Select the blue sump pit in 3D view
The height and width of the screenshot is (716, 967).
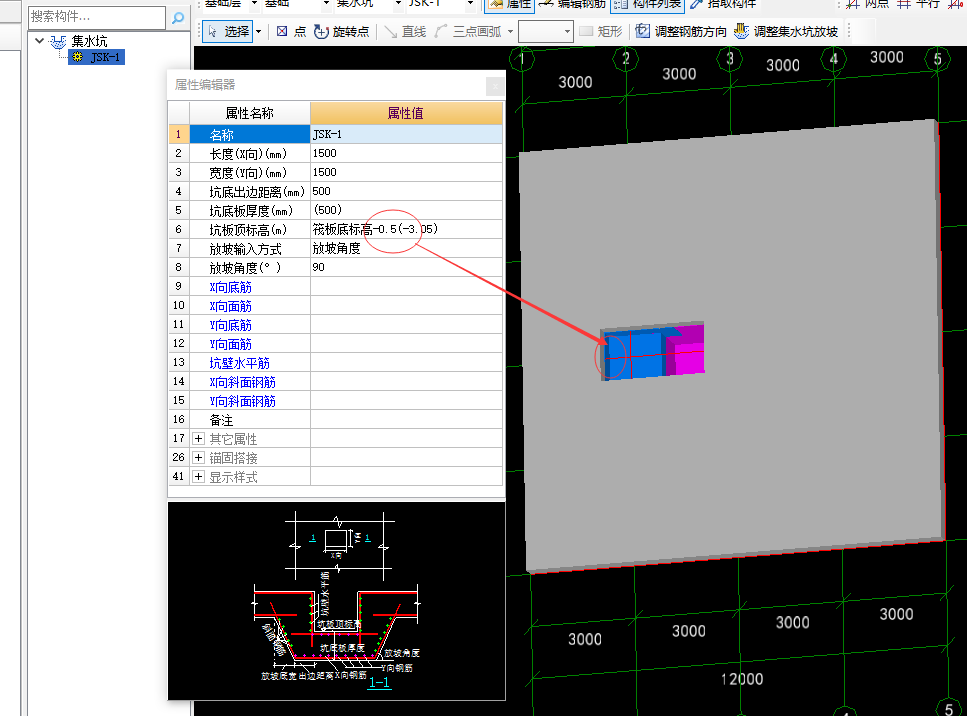click(x=635, y=355)
